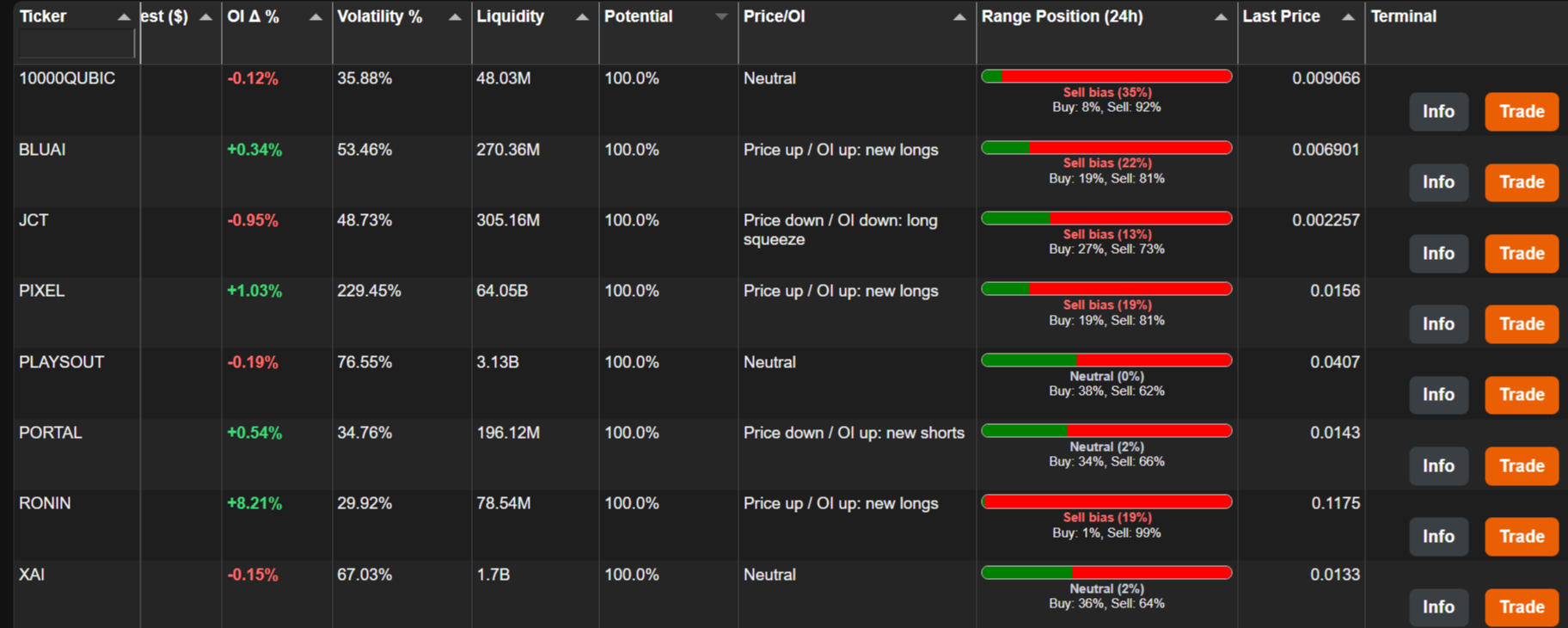Select the Terminal column header

pos(1403,16)
